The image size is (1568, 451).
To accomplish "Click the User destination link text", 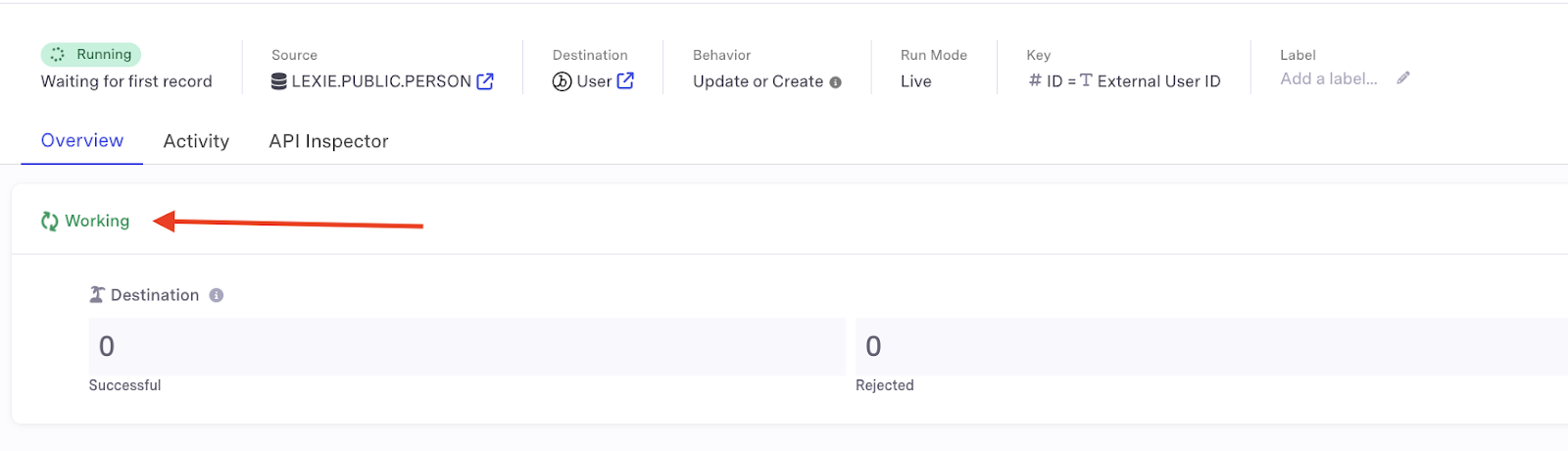I will [594, 81].
